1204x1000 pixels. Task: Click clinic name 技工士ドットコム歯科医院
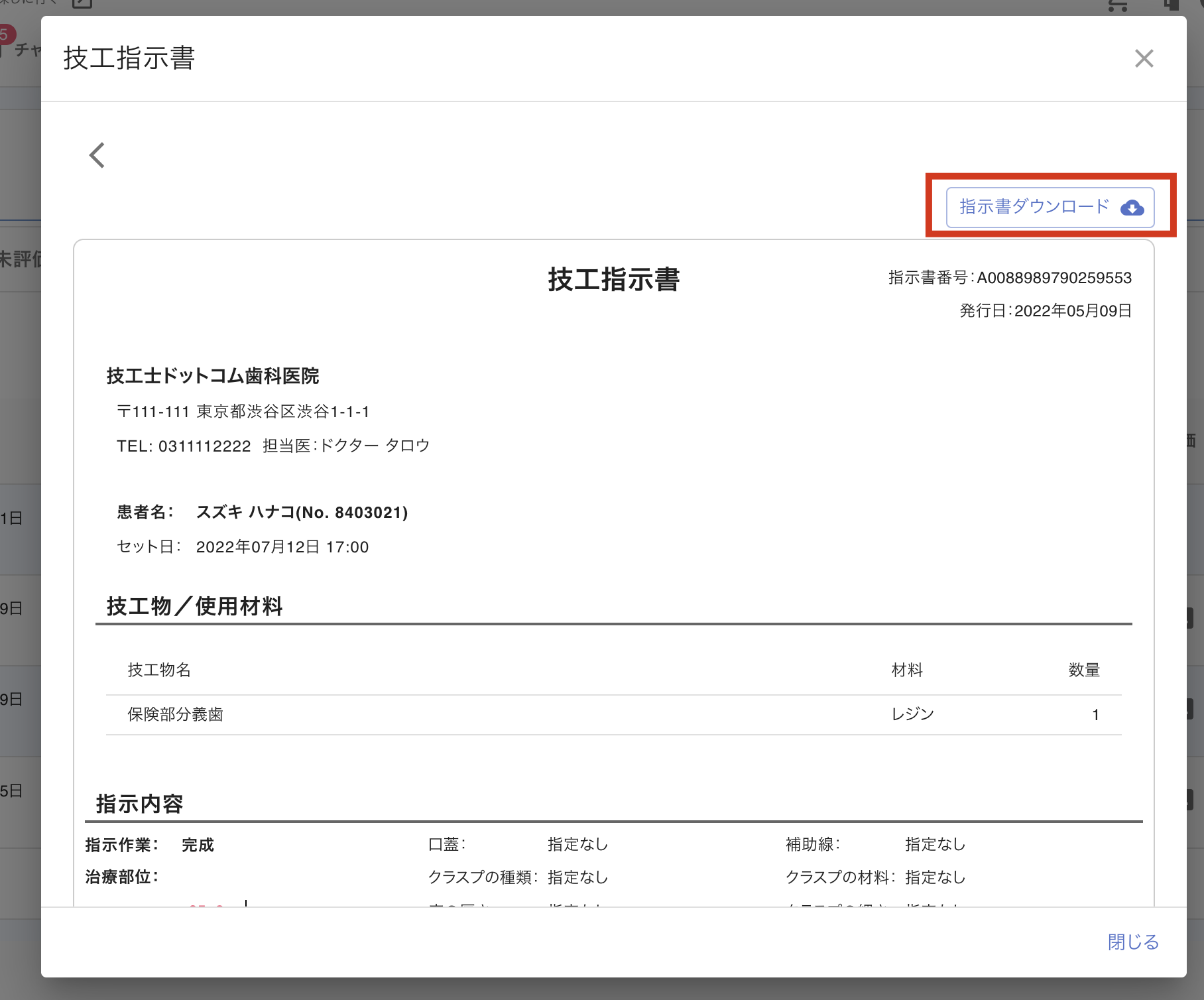tap(213, 376)
